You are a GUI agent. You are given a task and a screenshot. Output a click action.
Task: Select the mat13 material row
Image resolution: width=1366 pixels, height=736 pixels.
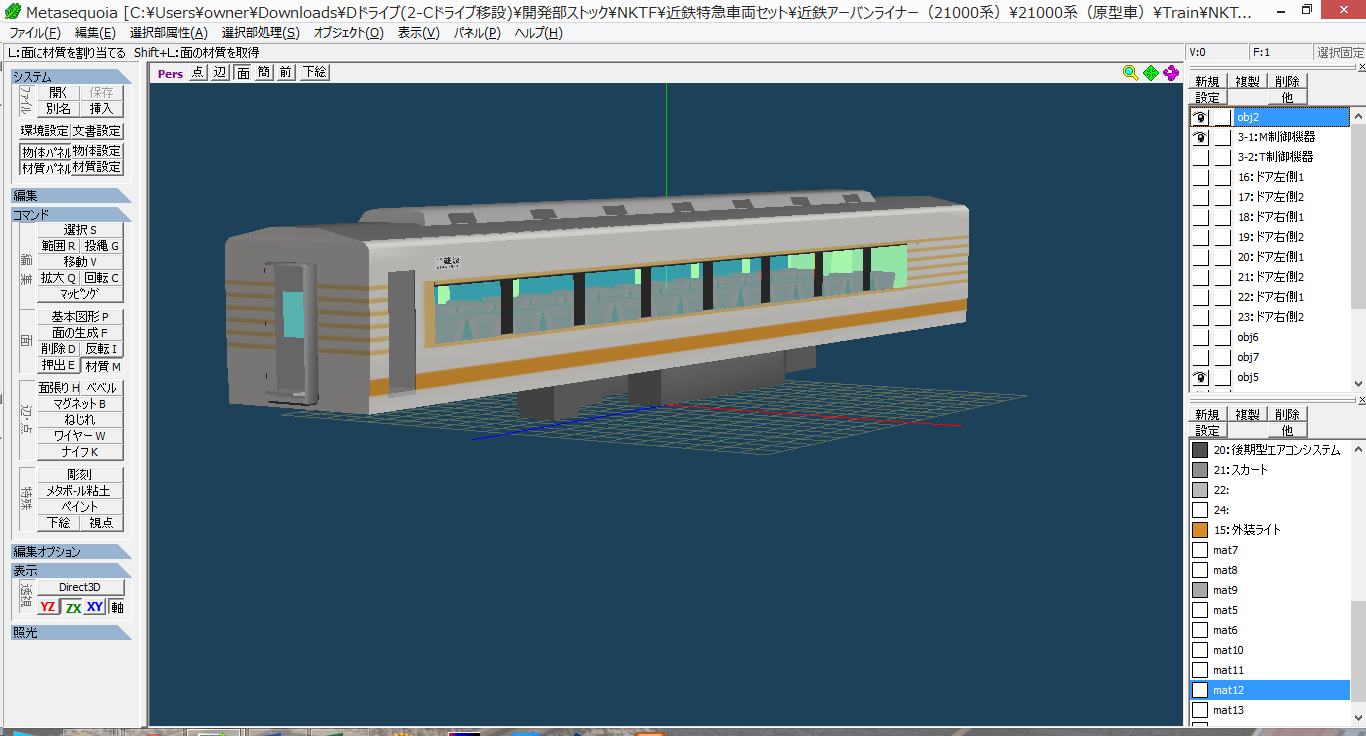(1270, 710)
